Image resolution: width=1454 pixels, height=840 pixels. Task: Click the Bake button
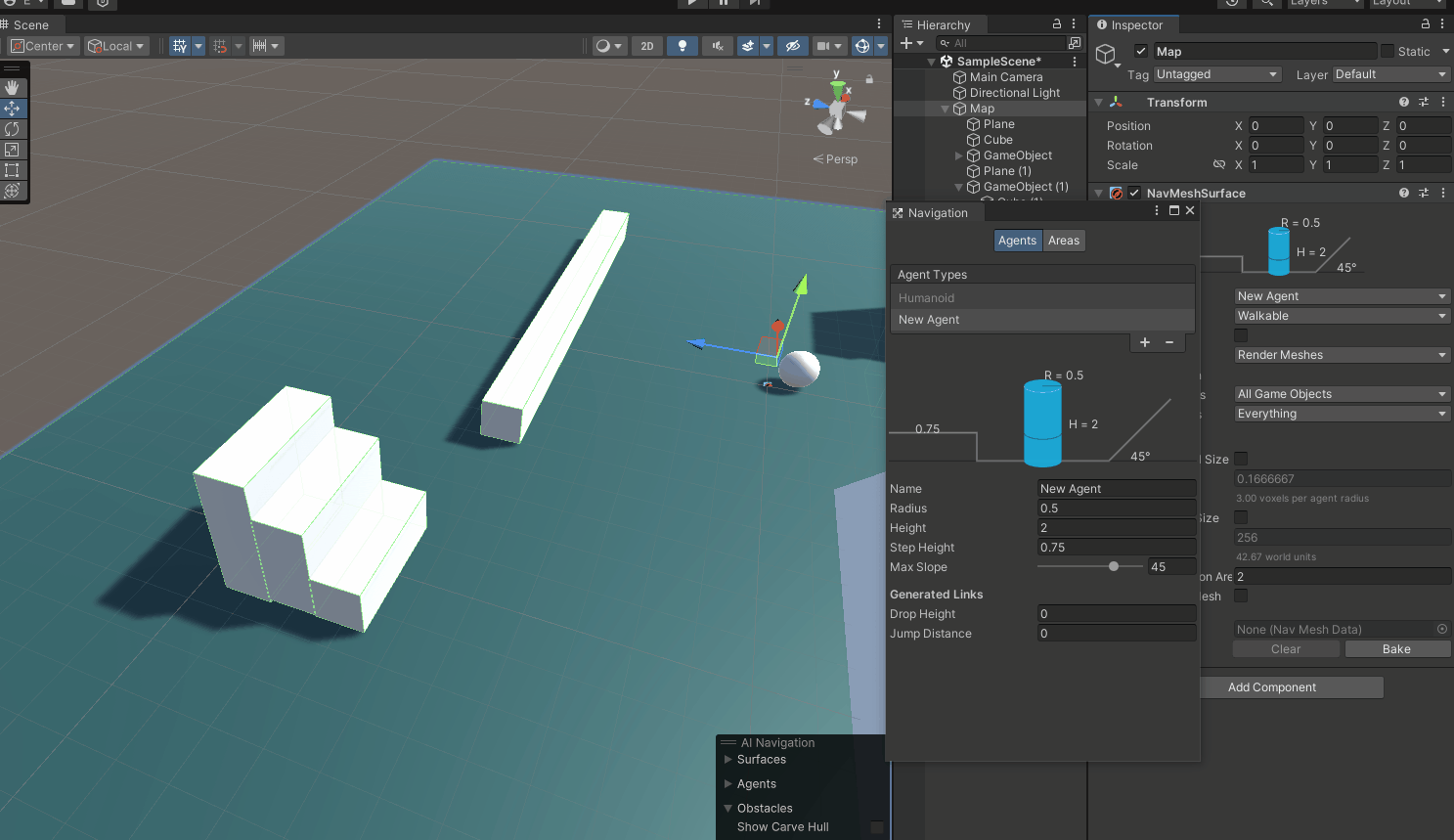click(x=1396, y=649)
